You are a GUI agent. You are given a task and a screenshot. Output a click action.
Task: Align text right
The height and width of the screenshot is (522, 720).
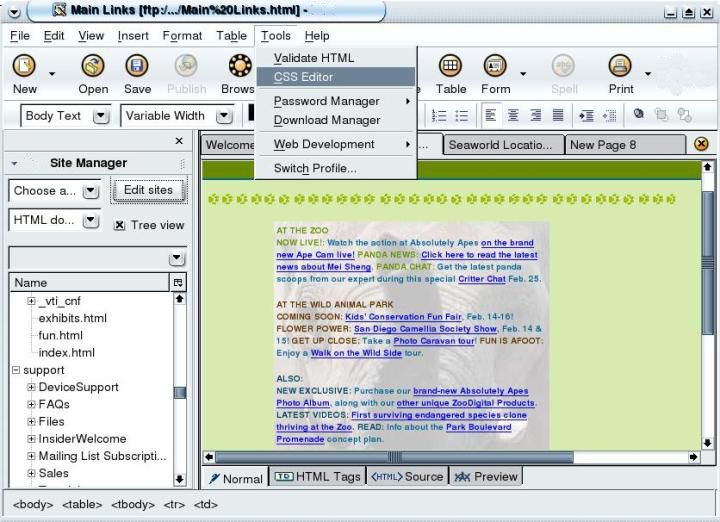(x=535, y=115)
